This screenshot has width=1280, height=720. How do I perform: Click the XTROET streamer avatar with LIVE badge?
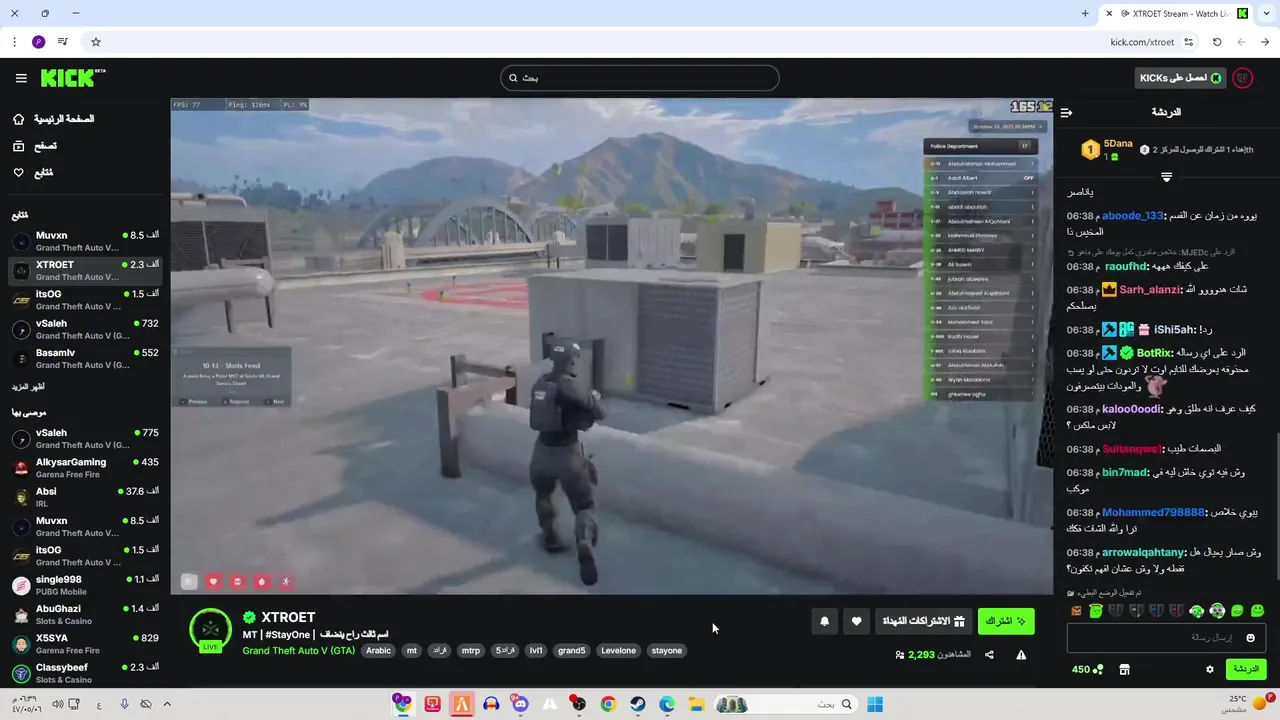pos(211,630)
